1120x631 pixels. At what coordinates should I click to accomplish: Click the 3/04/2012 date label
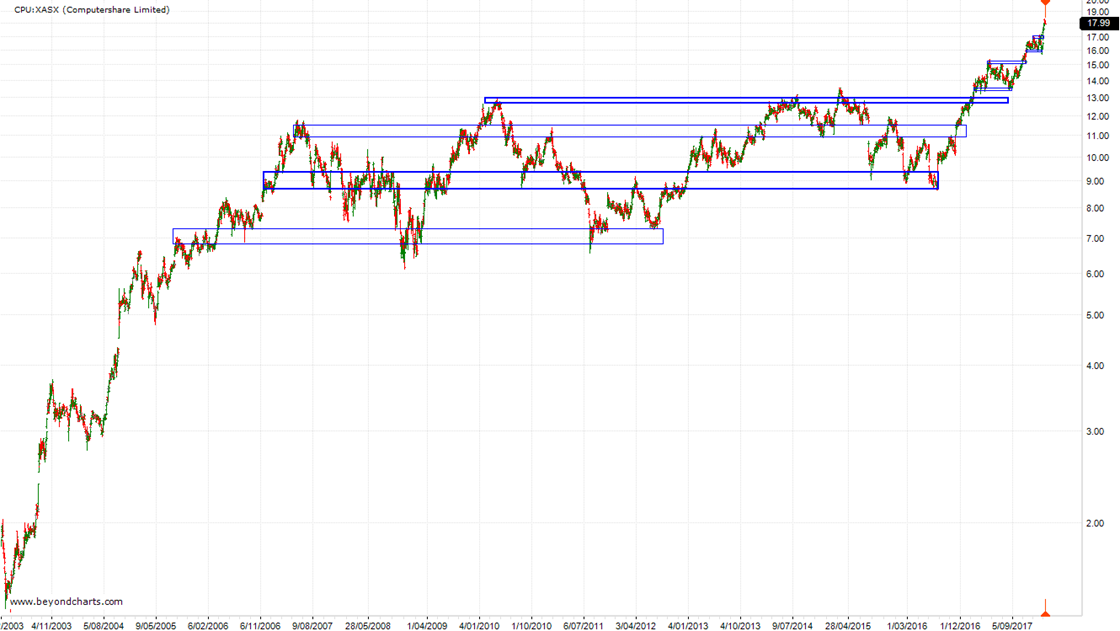[x=636, y=624]
